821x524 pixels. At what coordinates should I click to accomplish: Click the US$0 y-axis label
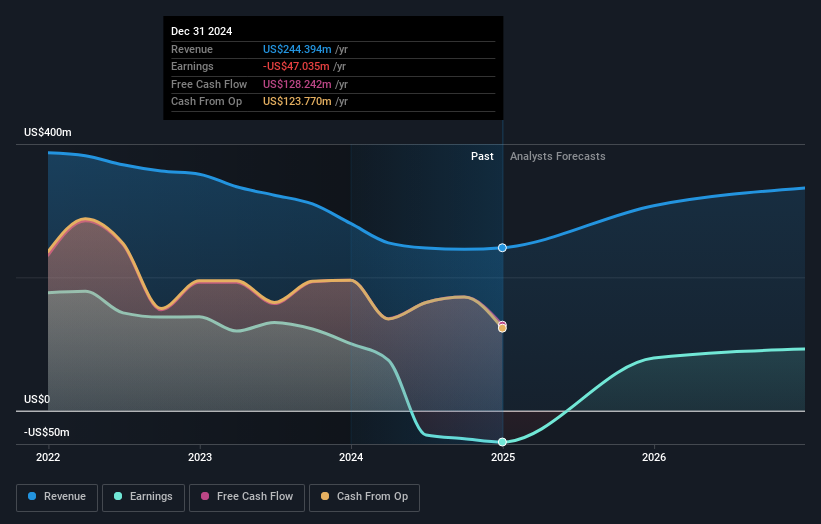click(37, 399)
